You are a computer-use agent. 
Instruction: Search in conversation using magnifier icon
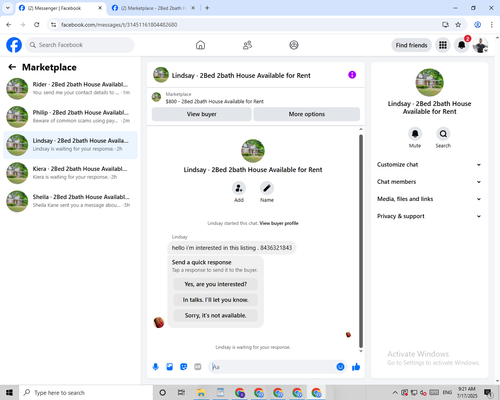coord(443,134)
